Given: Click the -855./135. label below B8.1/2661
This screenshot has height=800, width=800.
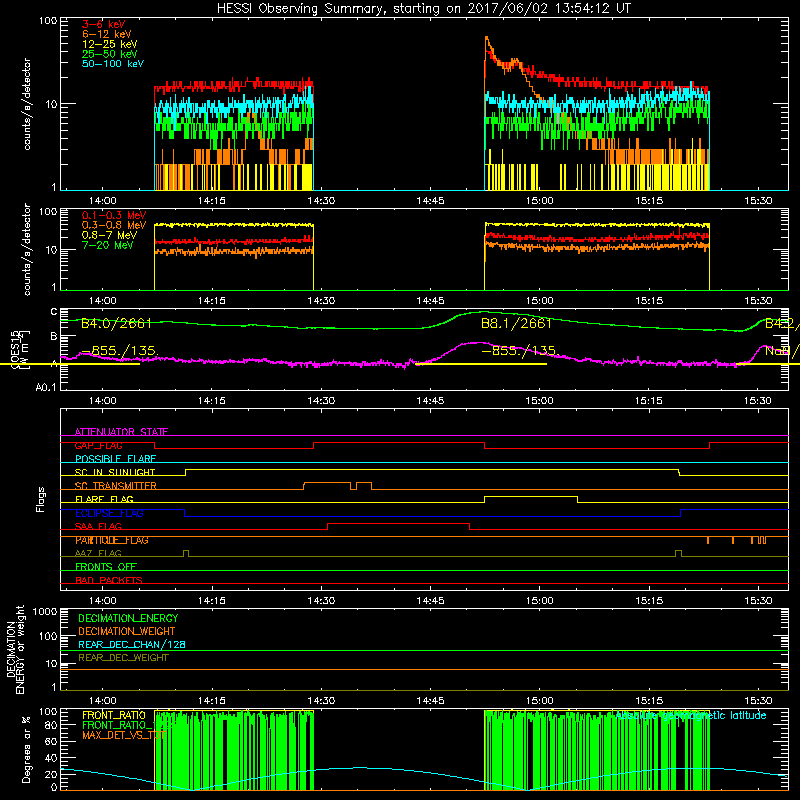Looking at the screenshot, I should point(520,351).
